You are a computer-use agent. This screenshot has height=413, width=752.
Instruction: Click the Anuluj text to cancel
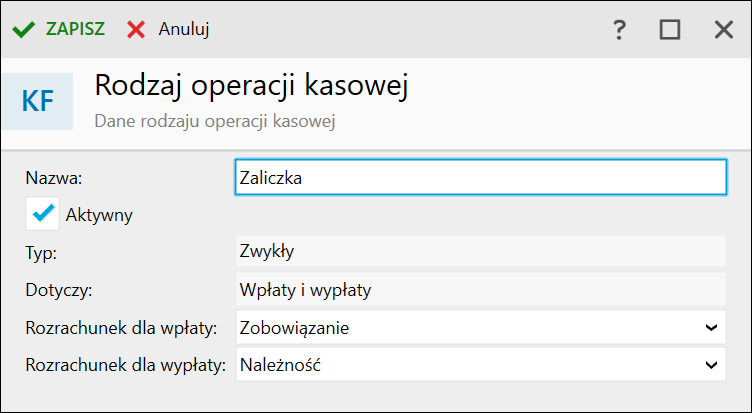tap(184, 29)
